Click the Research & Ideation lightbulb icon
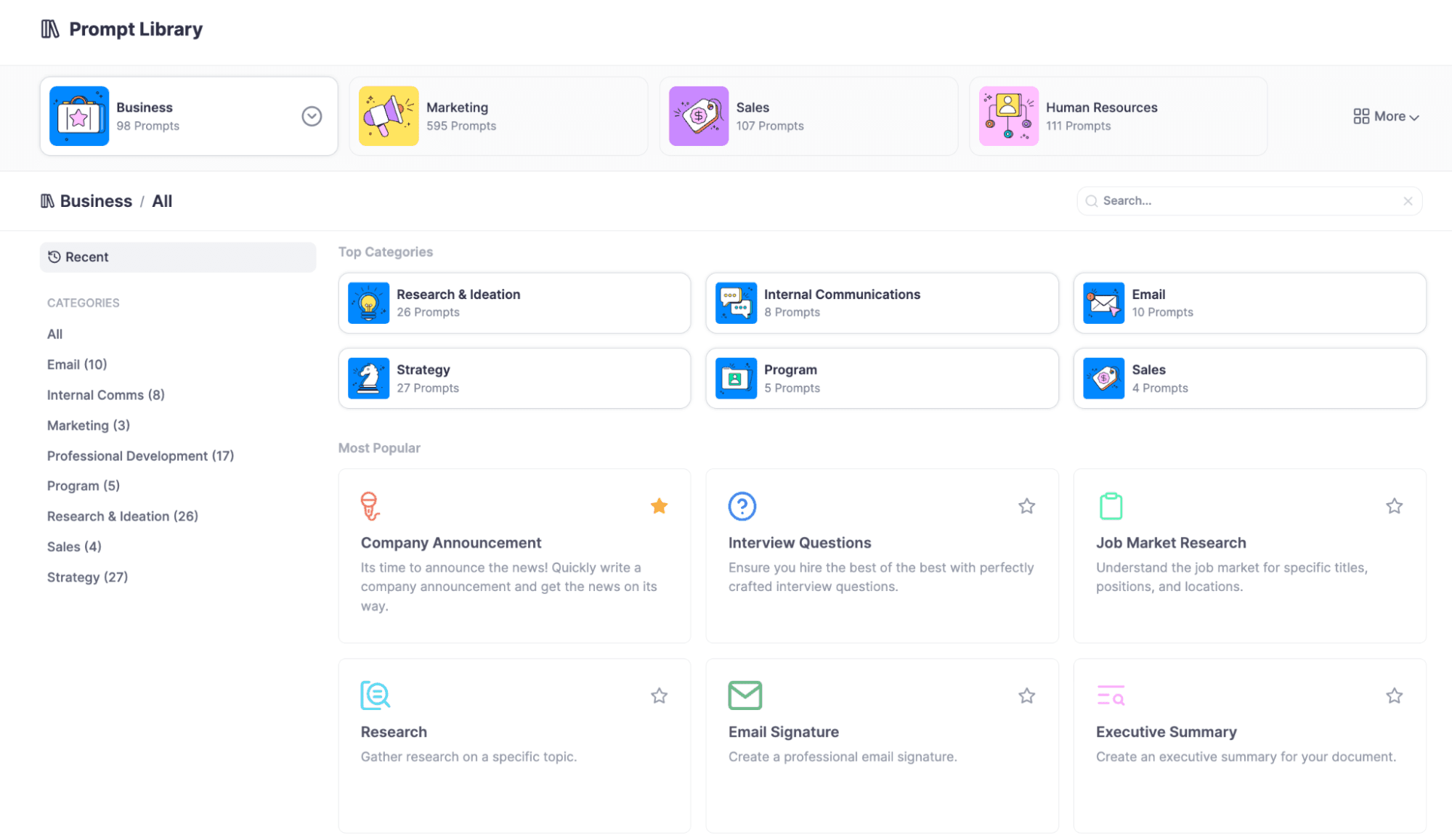 [368, 303]
